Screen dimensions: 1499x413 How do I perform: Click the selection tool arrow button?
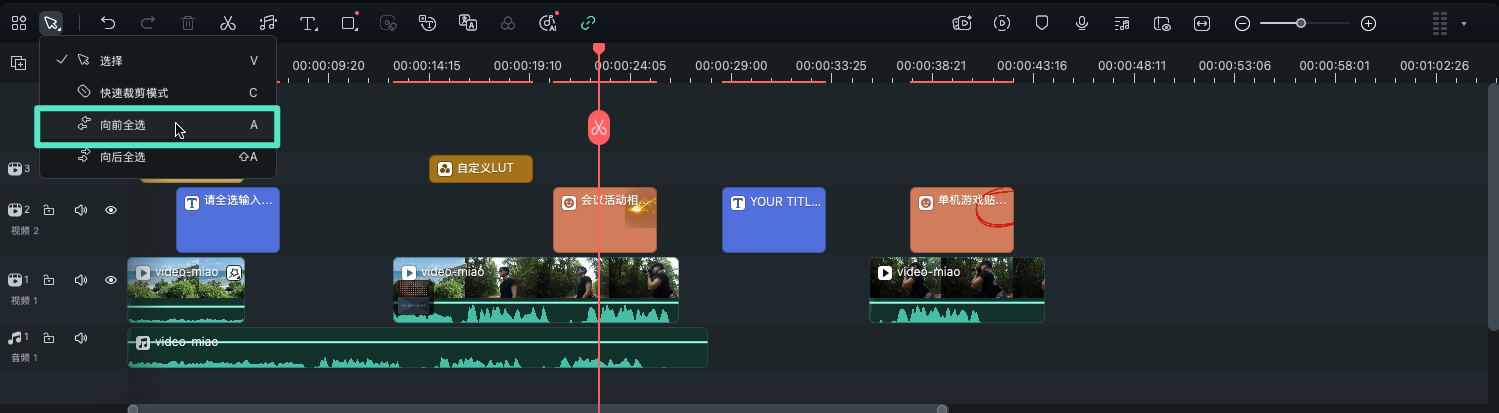click(x=52, y=23)
